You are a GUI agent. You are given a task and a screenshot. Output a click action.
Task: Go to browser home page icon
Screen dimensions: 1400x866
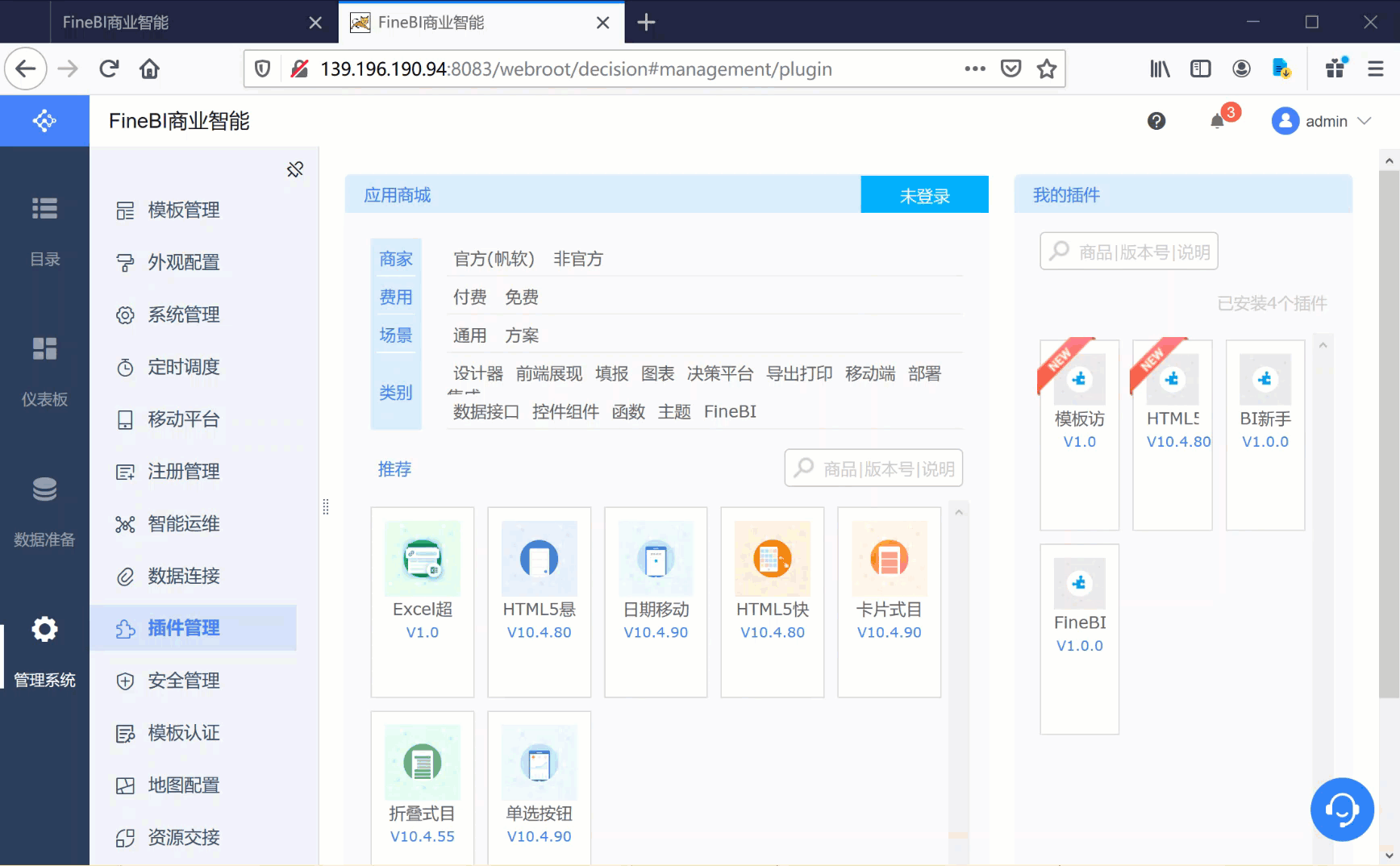pyautogui.click(x=149, y=69)
